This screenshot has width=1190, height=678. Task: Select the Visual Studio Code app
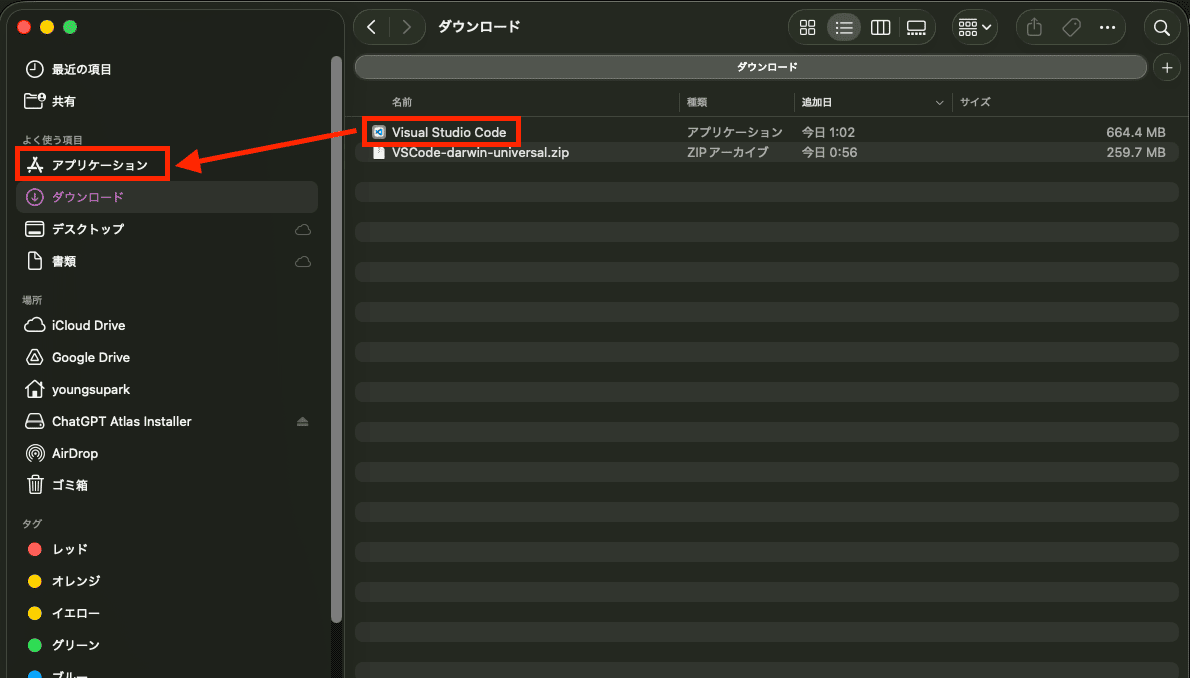[x=448, y=132]
